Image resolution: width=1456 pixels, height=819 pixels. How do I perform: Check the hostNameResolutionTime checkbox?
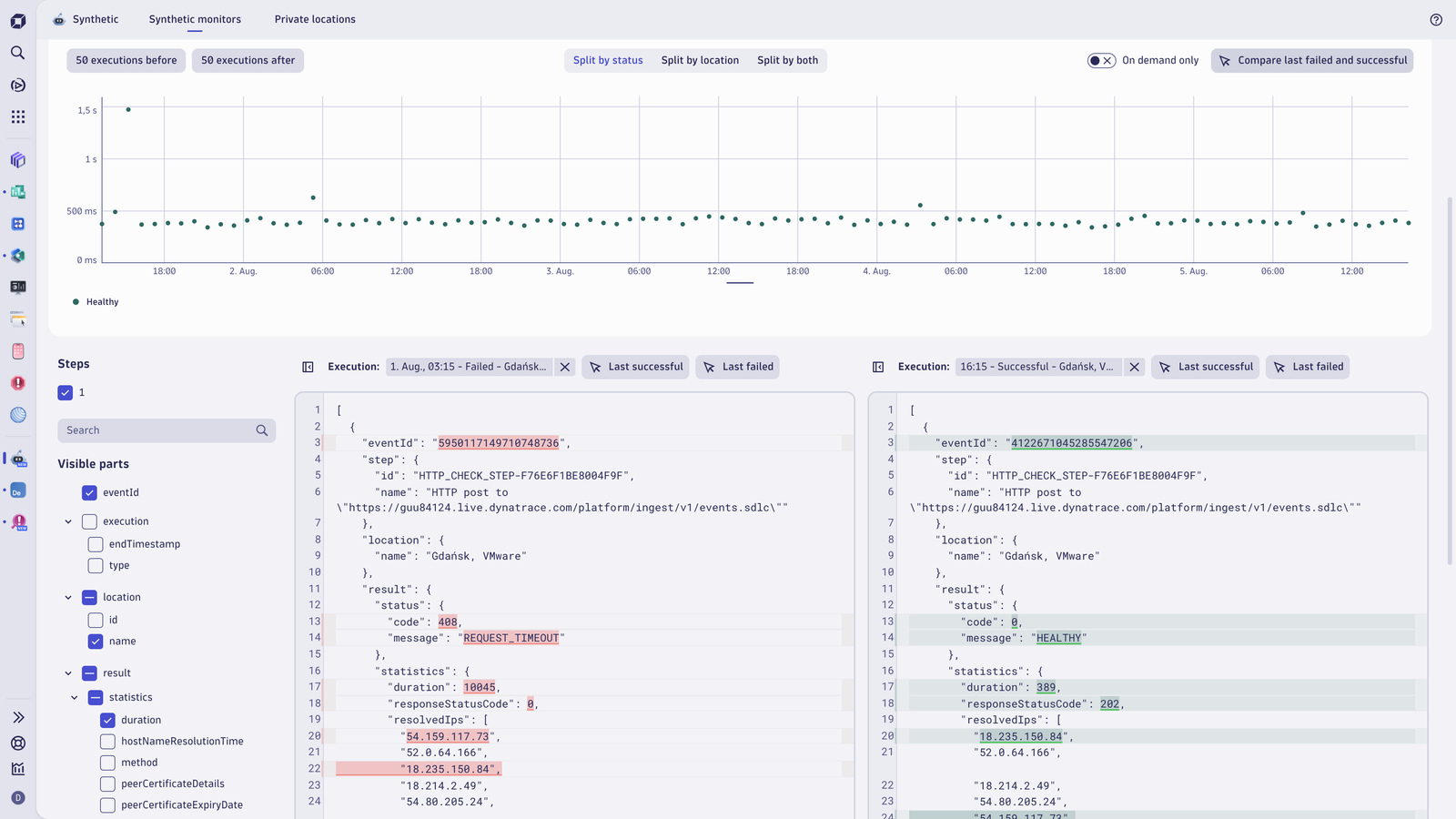point(107,742)
